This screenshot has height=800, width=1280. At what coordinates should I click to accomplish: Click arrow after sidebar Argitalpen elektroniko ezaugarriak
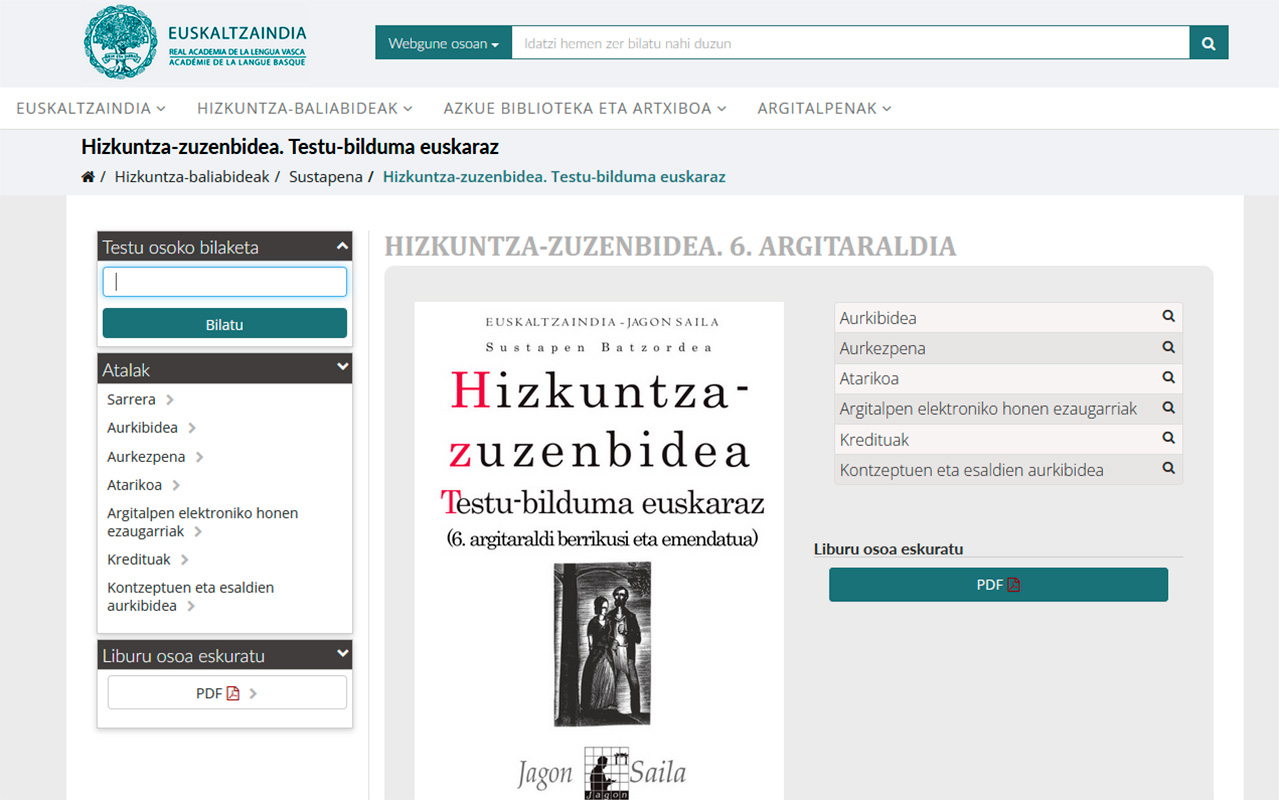click(198, 532)
